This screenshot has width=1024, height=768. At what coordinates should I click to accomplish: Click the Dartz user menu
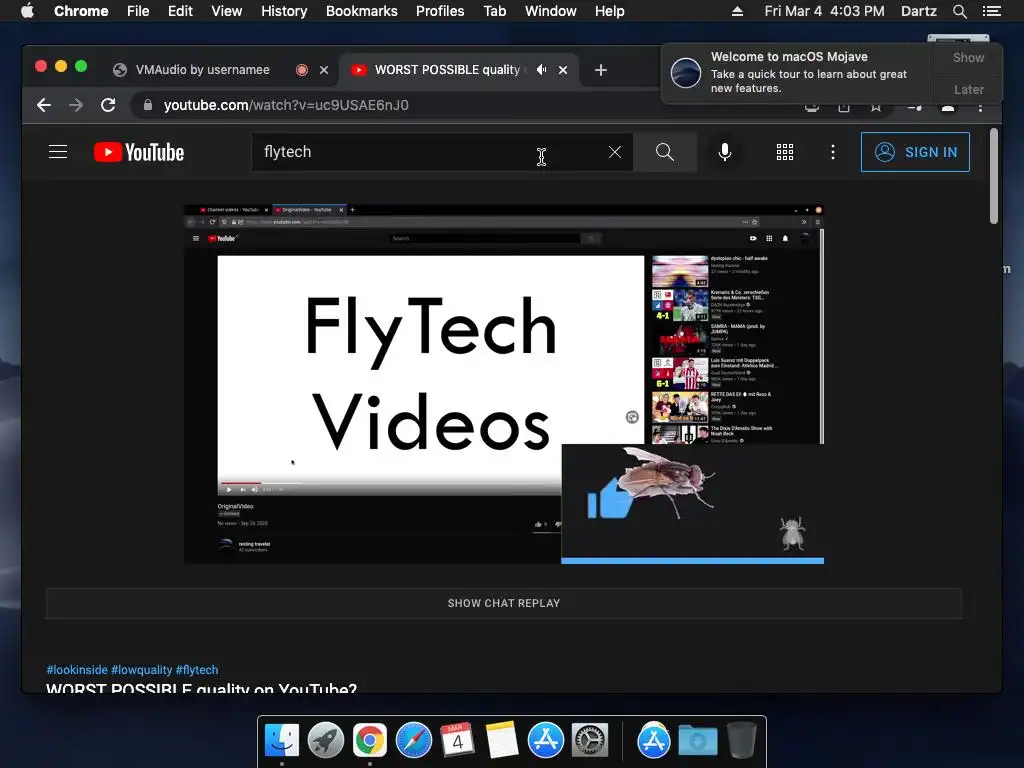919,11
